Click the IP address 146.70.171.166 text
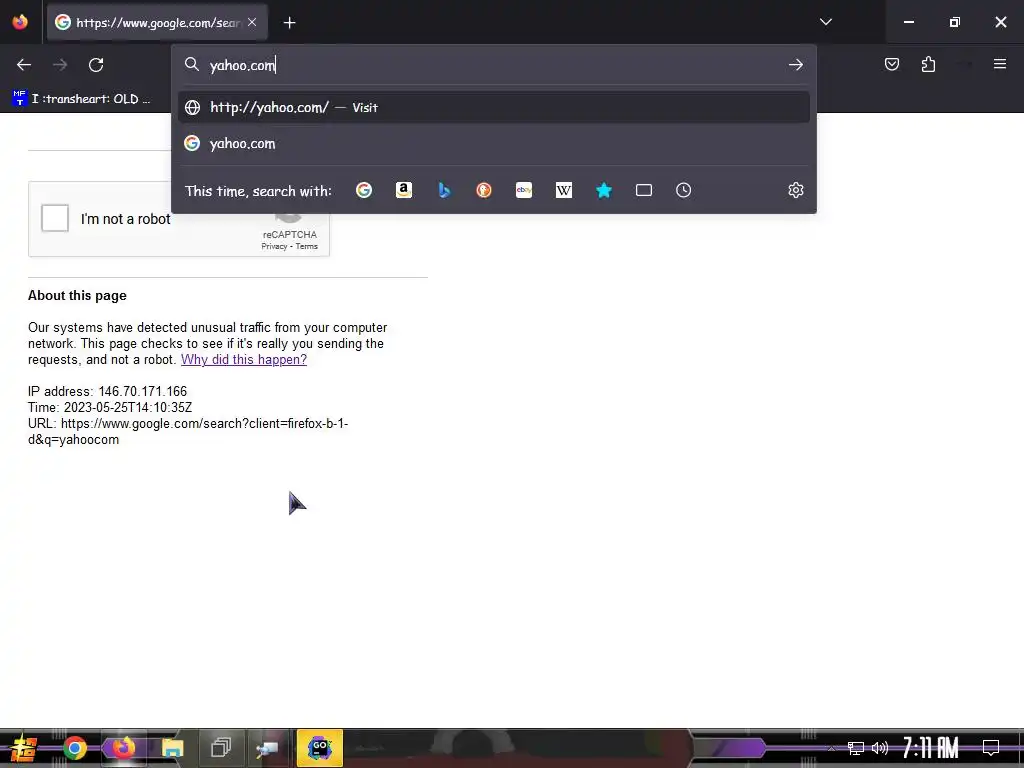The width and height of the screenshot is (1024, 768). (x=107, y=391)
